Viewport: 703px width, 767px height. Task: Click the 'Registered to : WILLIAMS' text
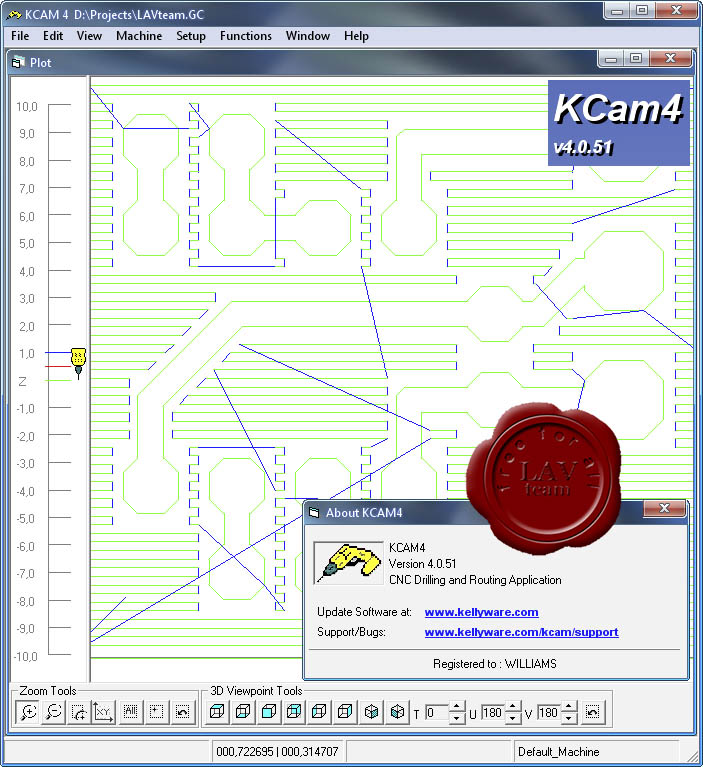tap(495, 664)
